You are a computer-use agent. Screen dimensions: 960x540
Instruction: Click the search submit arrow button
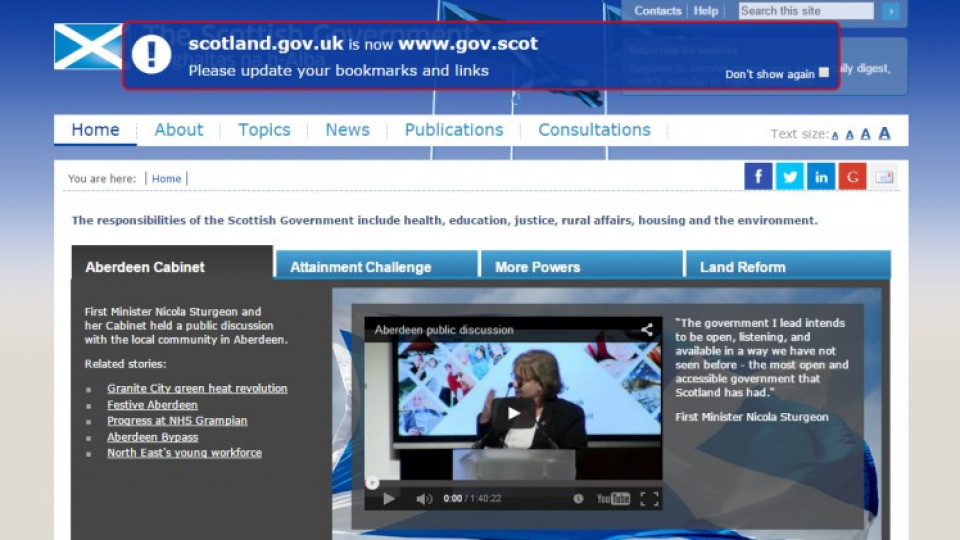point(891,11)
